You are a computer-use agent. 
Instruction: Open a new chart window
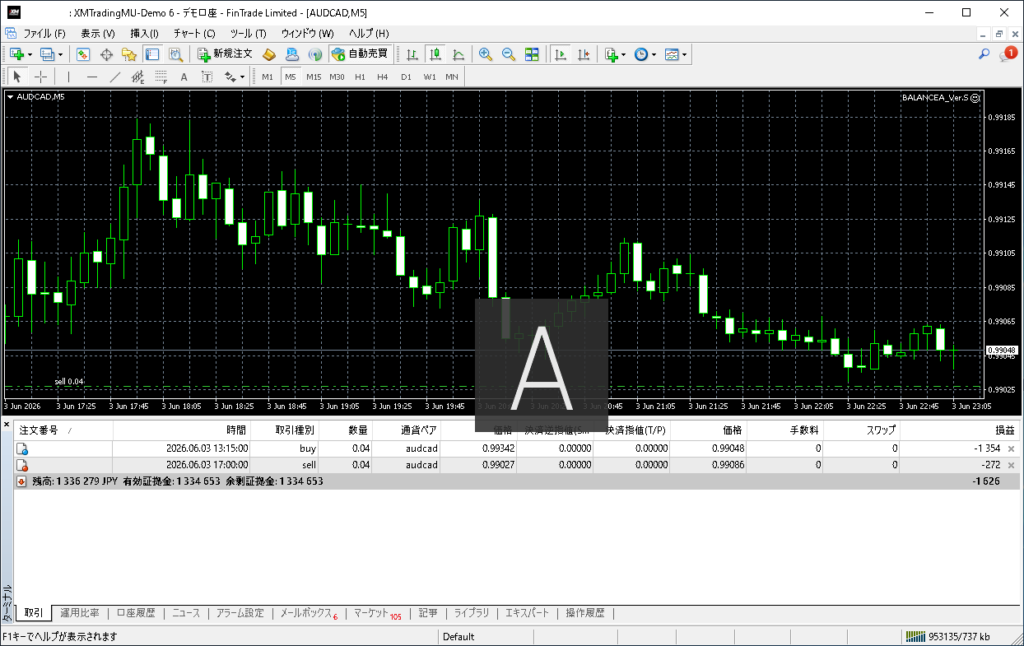coord(16,54)
